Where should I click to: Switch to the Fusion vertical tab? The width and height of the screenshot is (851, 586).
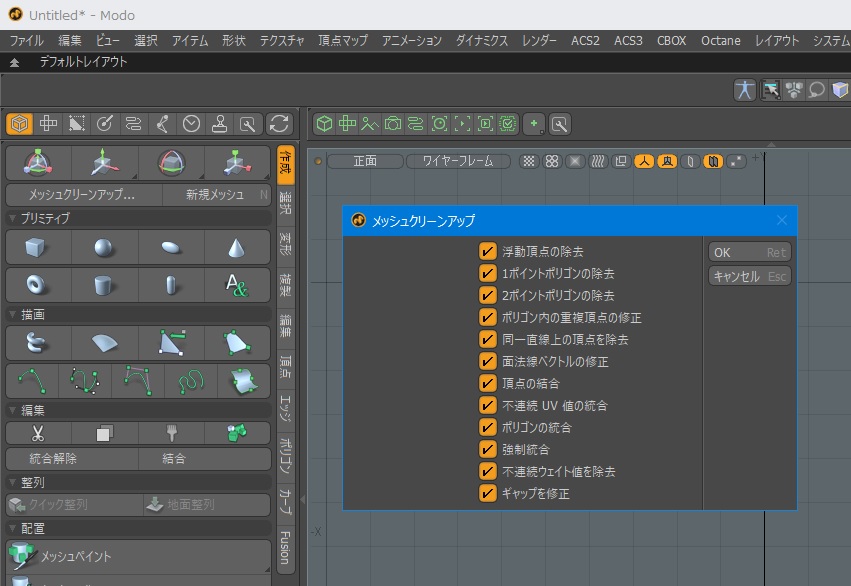pos(285,548)
